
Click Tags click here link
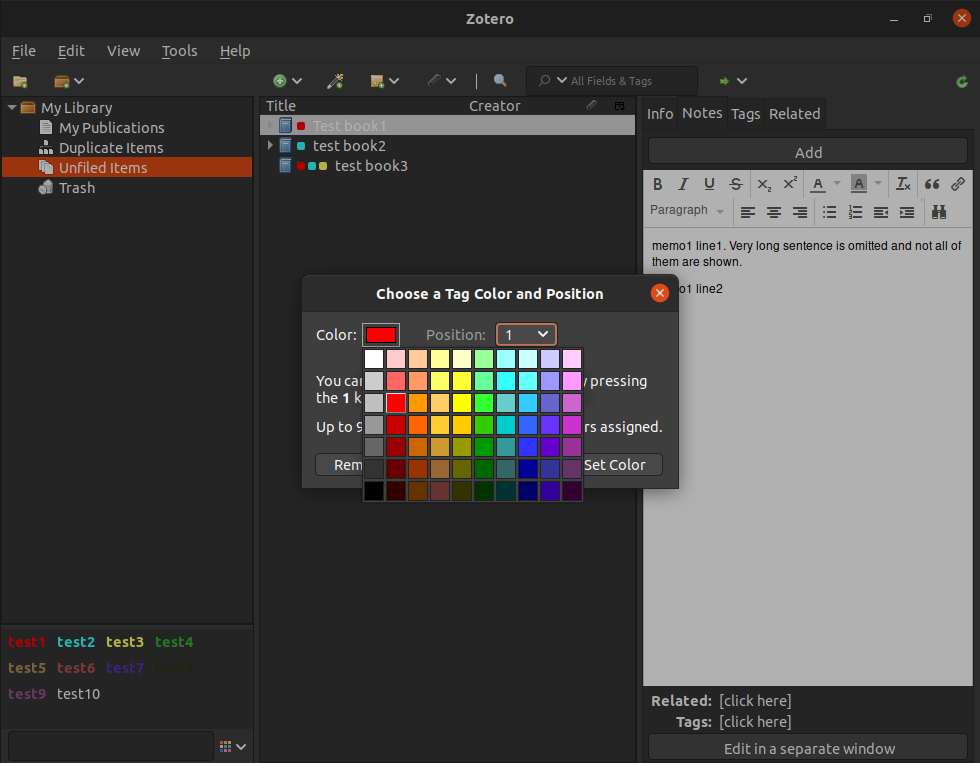pyautogui.click(x=755, y=722)
